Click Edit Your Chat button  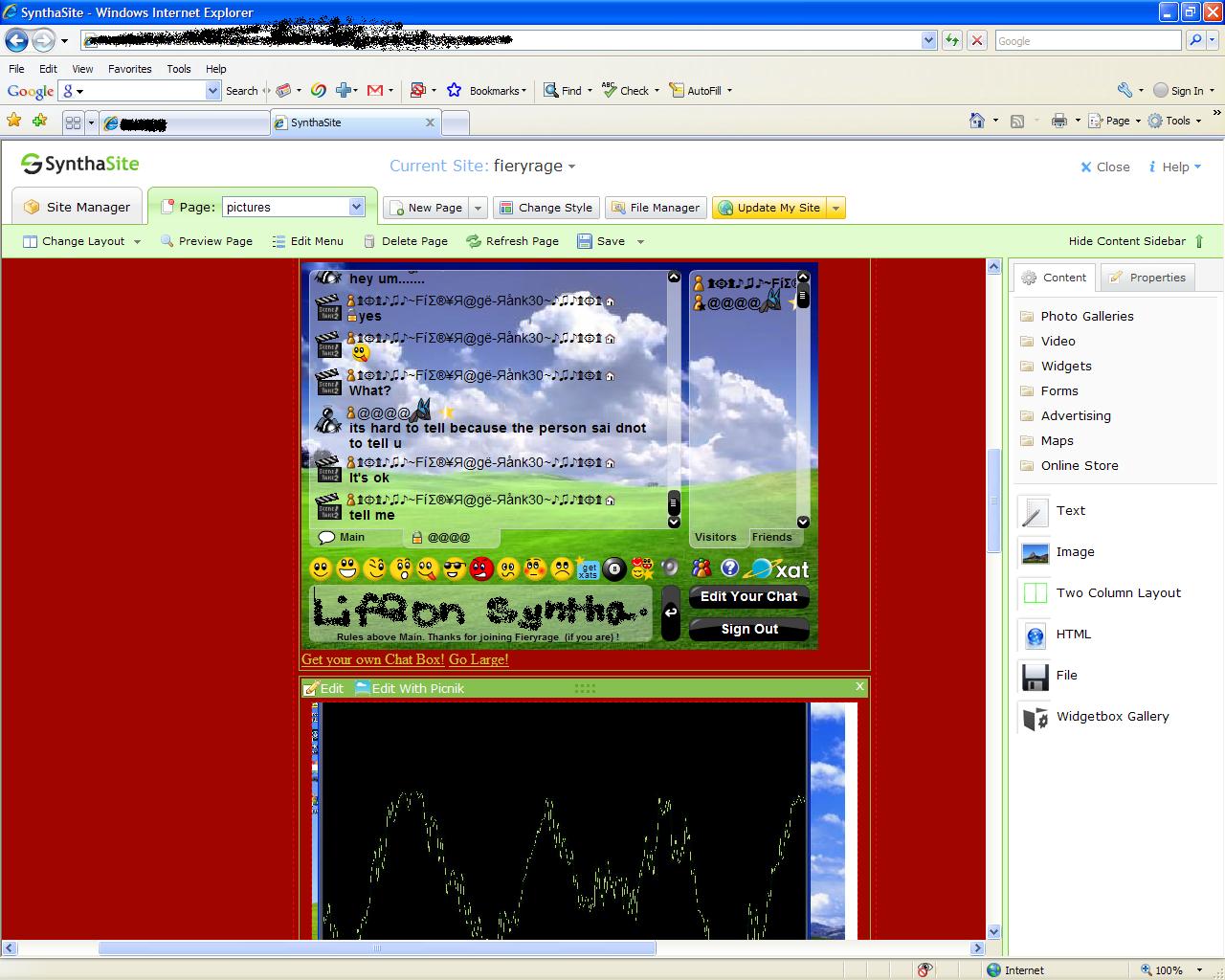[748, 596]
